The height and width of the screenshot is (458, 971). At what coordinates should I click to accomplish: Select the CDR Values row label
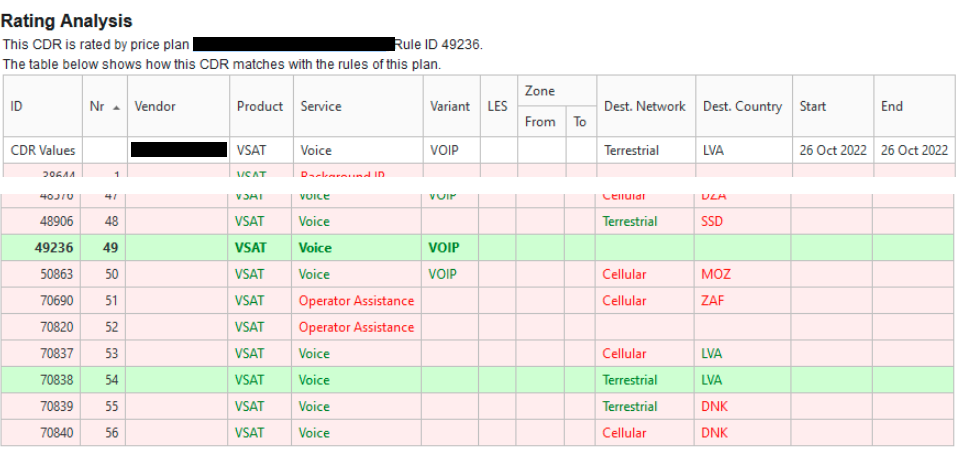point(43,150)
